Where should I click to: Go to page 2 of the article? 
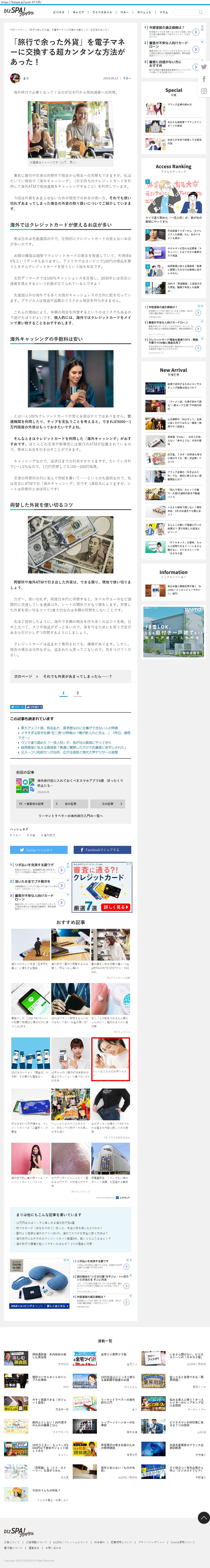78,693
